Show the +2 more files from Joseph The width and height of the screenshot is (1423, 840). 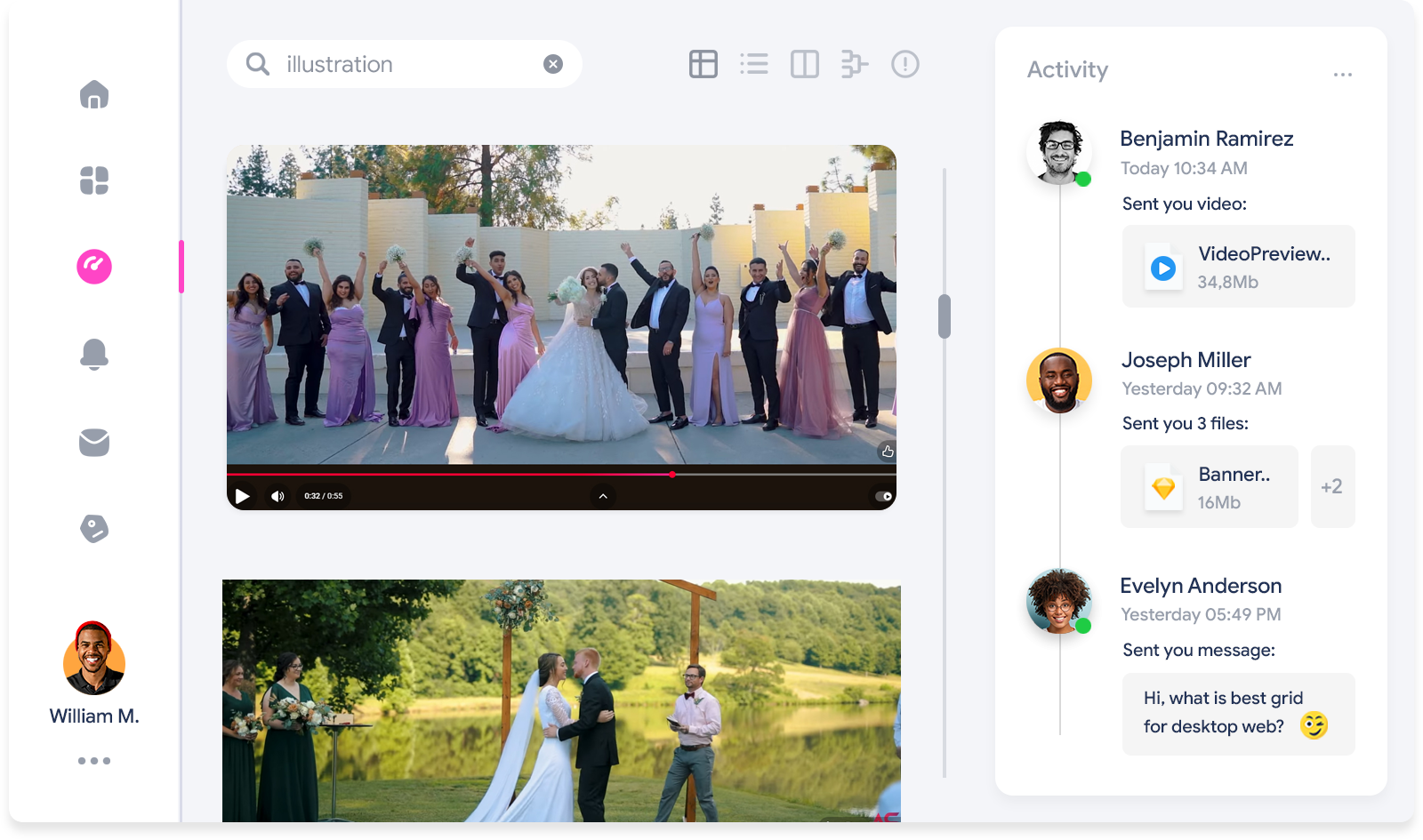tap(1331, 487)
